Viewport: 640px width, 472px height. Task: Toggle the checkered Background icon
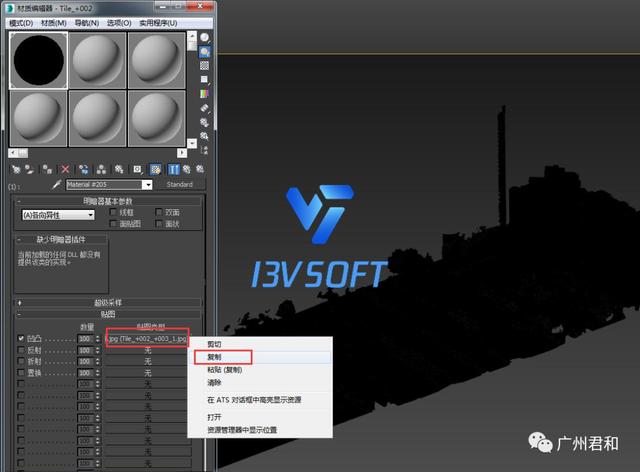[x=204, y=65]
